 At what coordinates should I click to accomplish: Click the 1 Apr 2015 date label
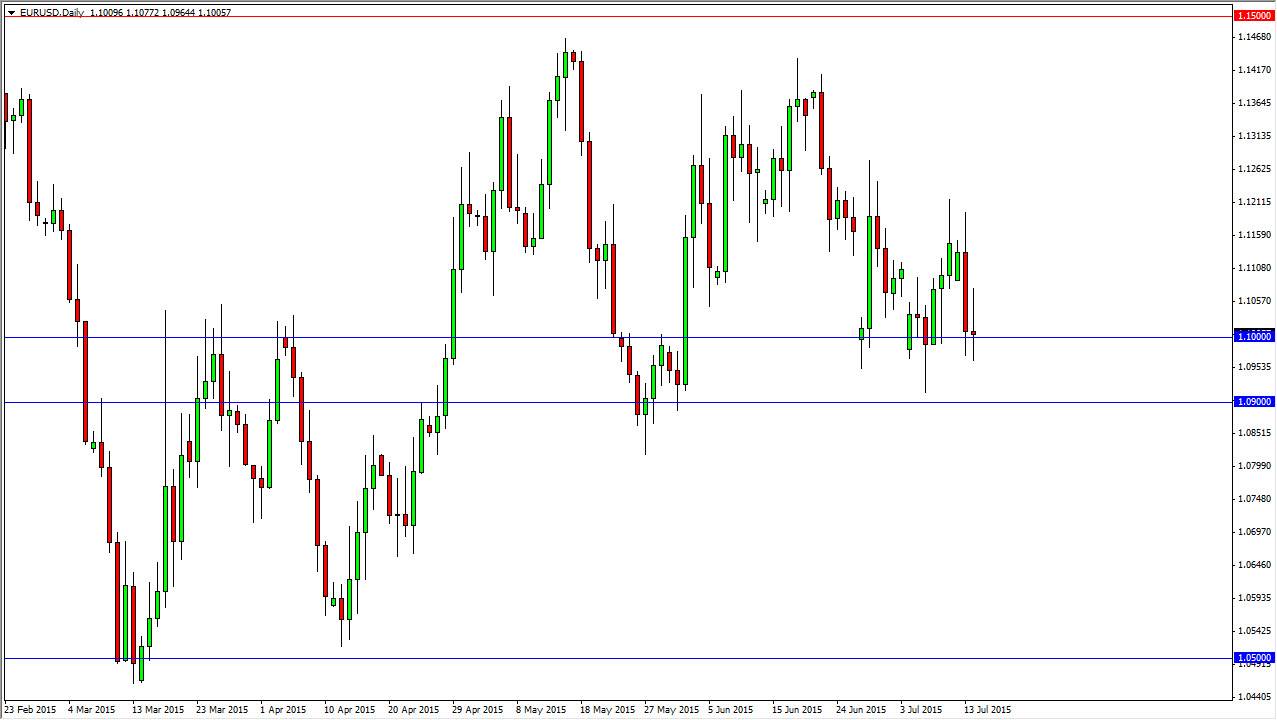(x=283, y=710)
